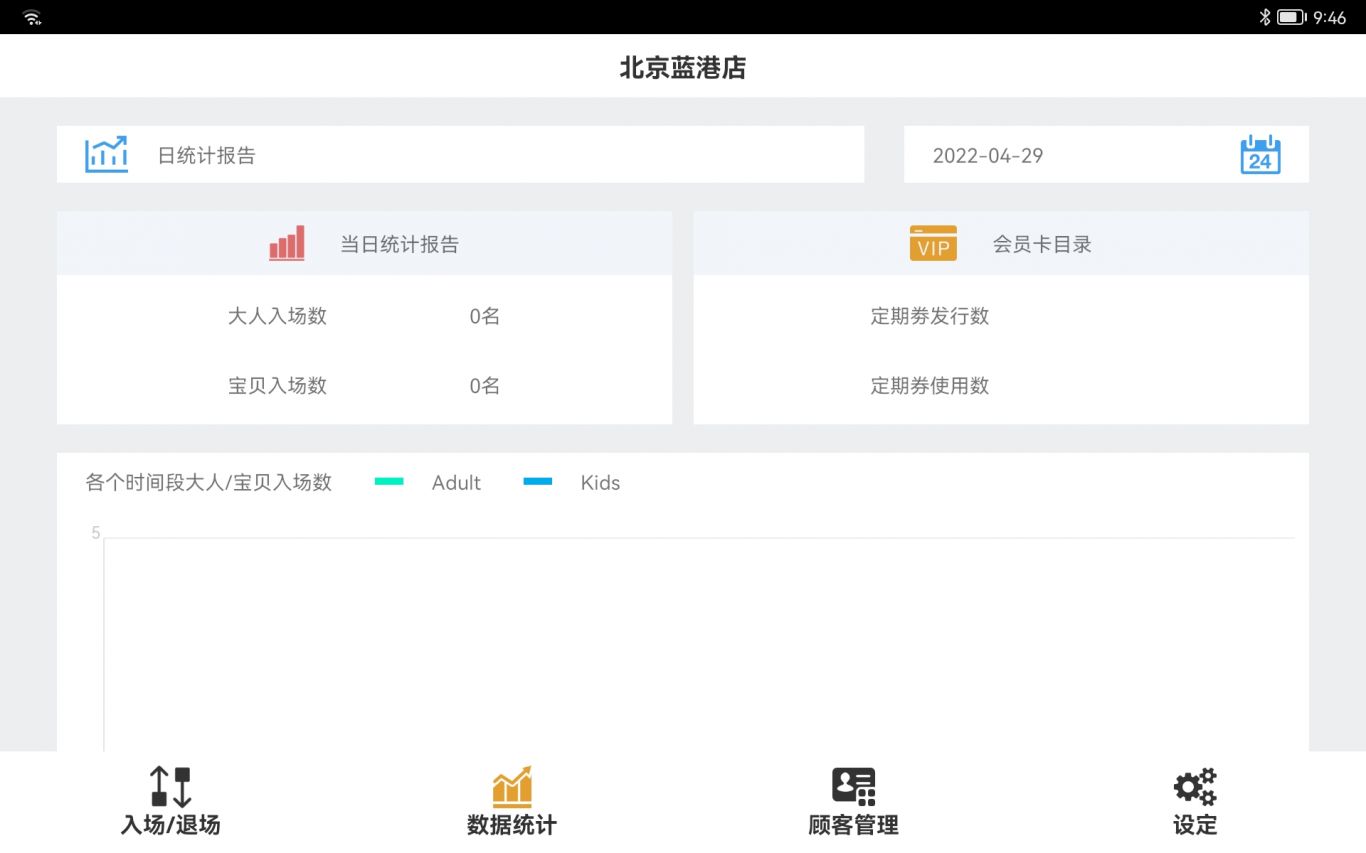Click the Kids legend label
This screenshot has width=1366, height=853.
pos(600,482)
